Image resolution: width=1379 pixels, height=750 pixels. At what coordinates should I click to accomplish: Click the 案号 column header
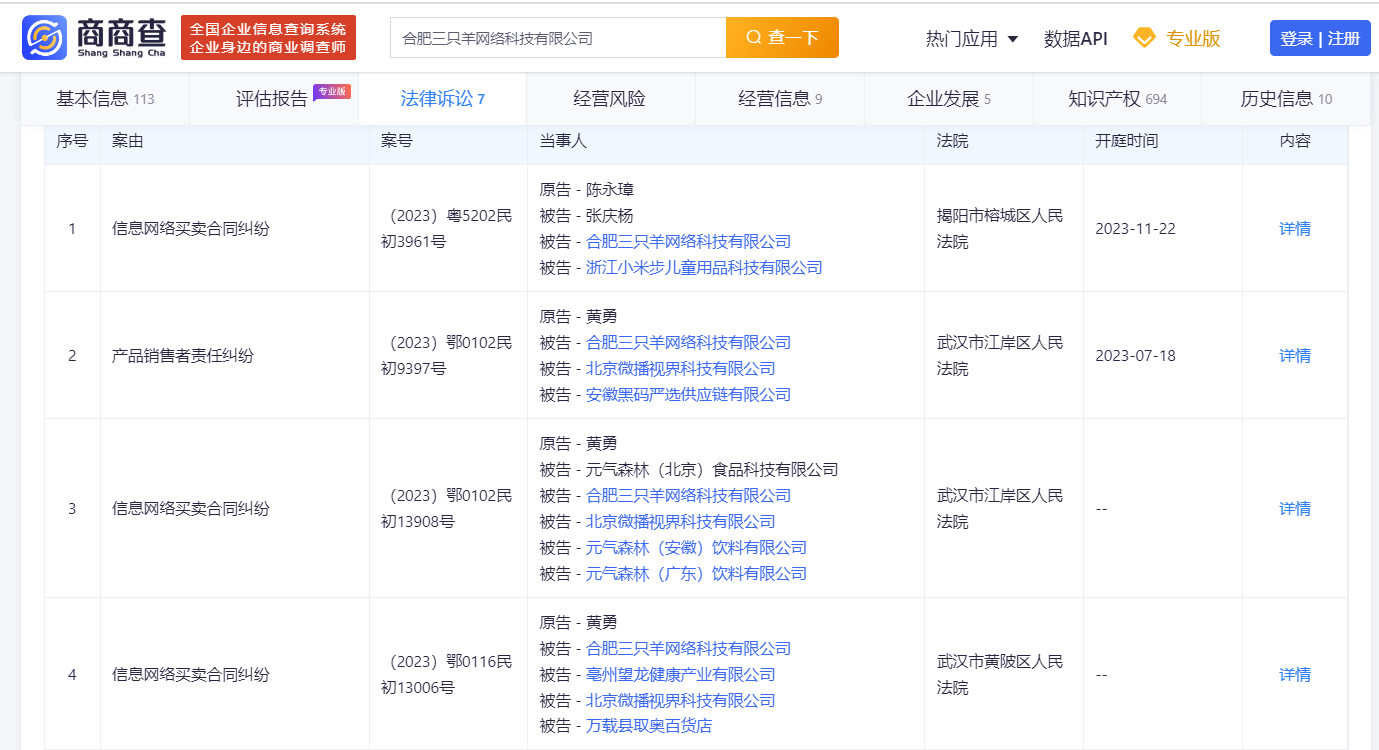tap(397, 141)
